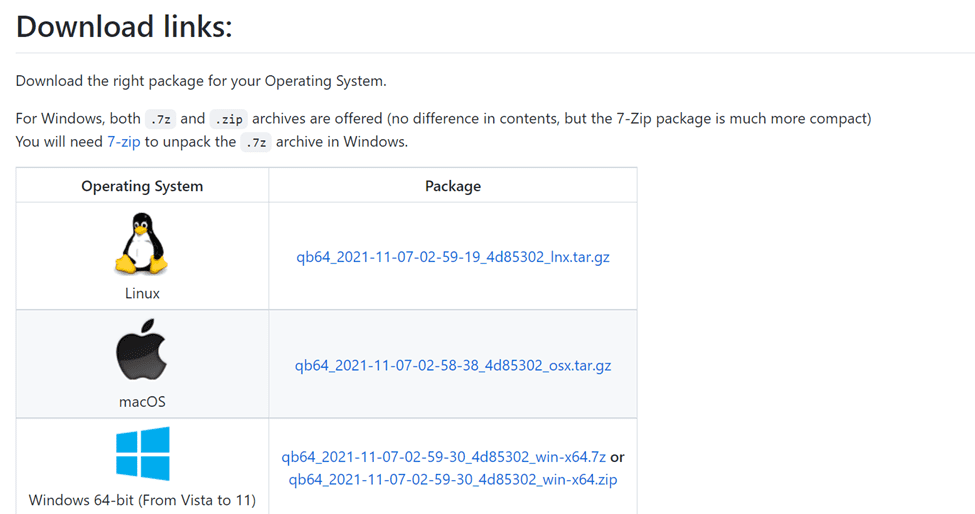Click the 'Package' column header
Screen dimensions: 975x514
point(453,186)
